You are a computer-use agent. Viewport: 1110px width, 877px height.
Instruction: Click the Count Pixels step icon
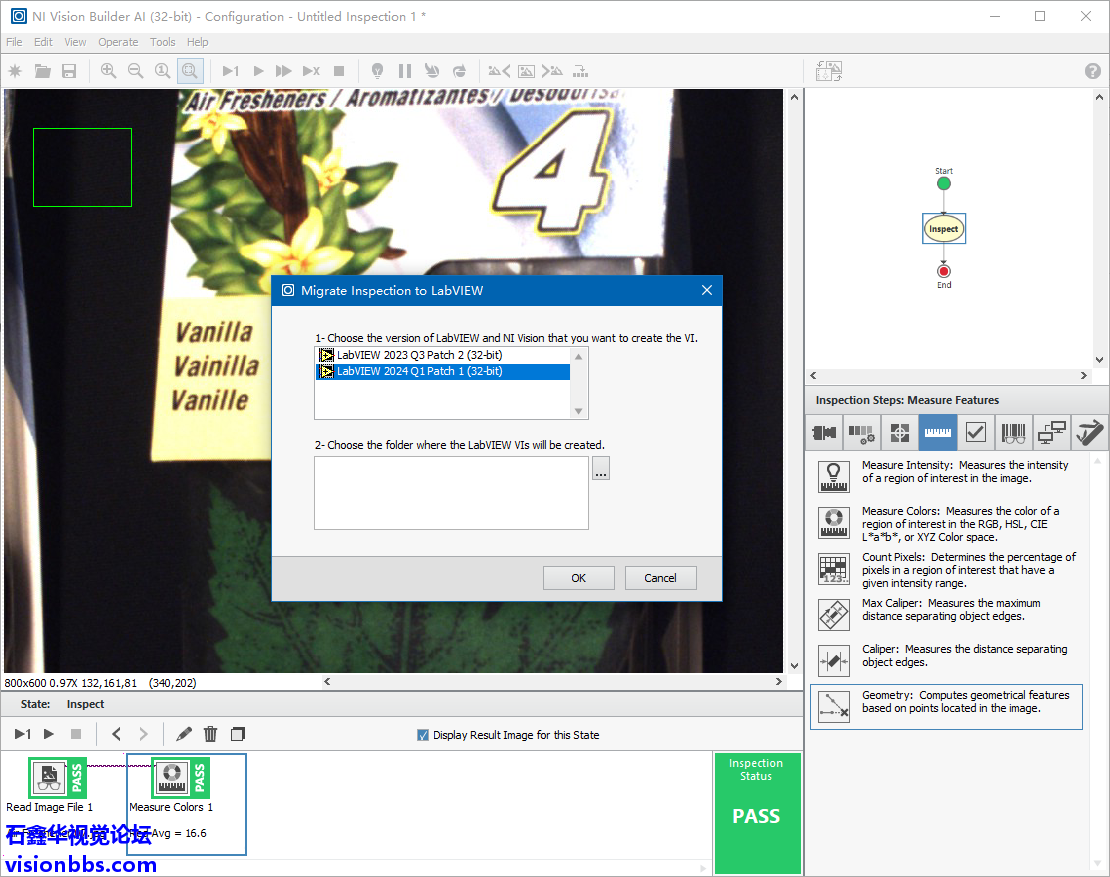(x=833, y=568)
